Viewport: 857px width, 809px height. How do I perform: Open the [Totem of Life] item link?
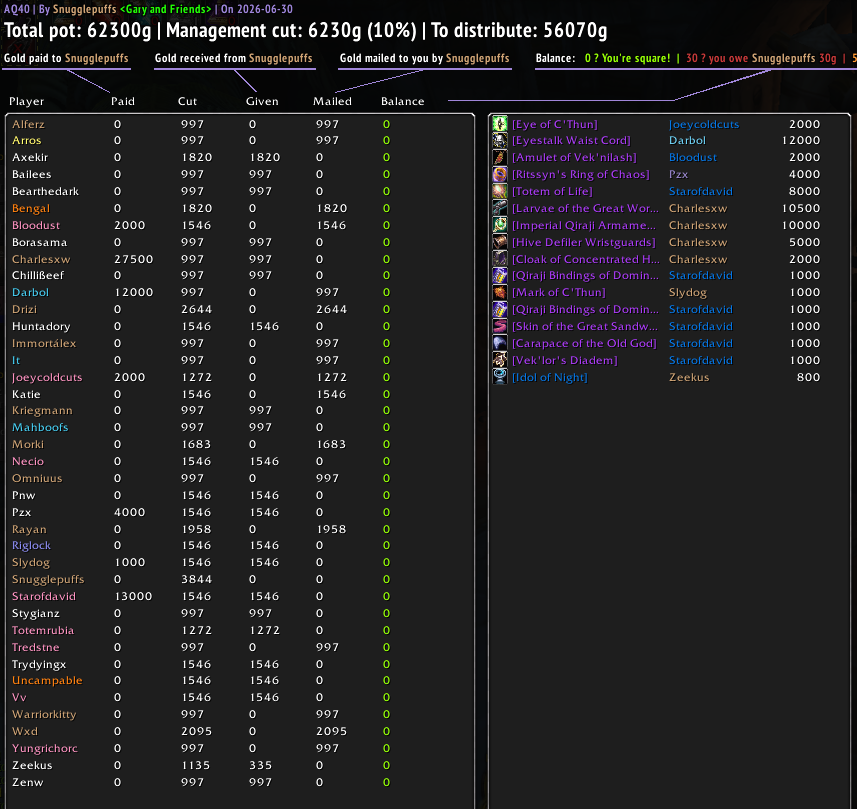pos(551,191)
